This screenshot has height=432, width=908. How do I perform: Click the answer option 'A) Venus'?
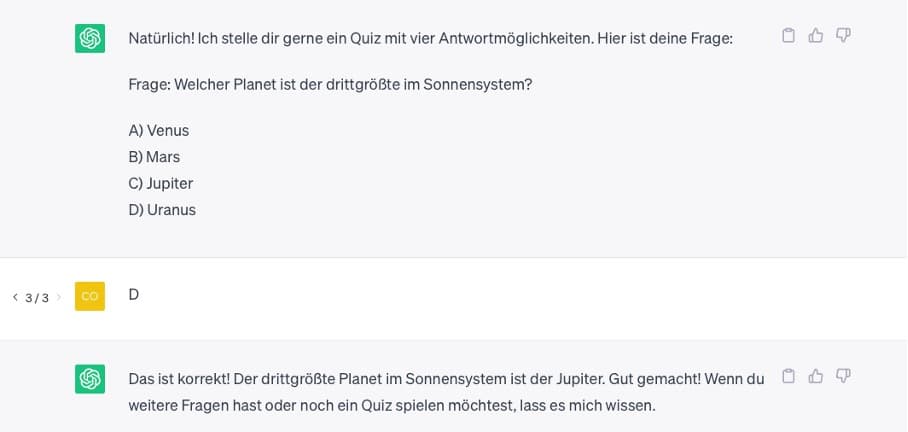click(159, 131)
